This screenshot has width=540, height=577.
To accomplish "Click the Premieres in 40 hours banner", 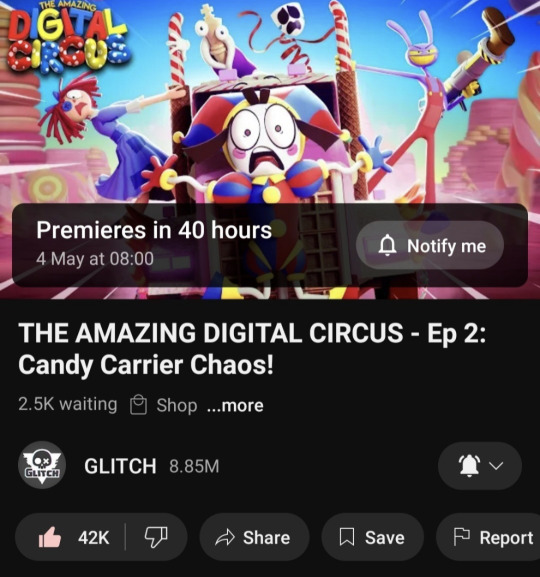I will (270, 245).
